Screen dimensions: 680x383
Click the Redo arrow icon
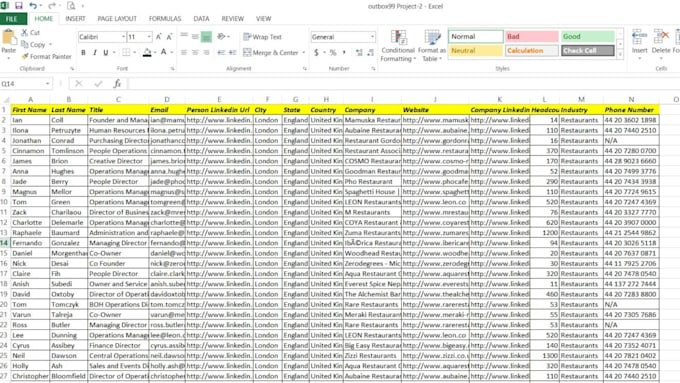[x=52, y=6]
